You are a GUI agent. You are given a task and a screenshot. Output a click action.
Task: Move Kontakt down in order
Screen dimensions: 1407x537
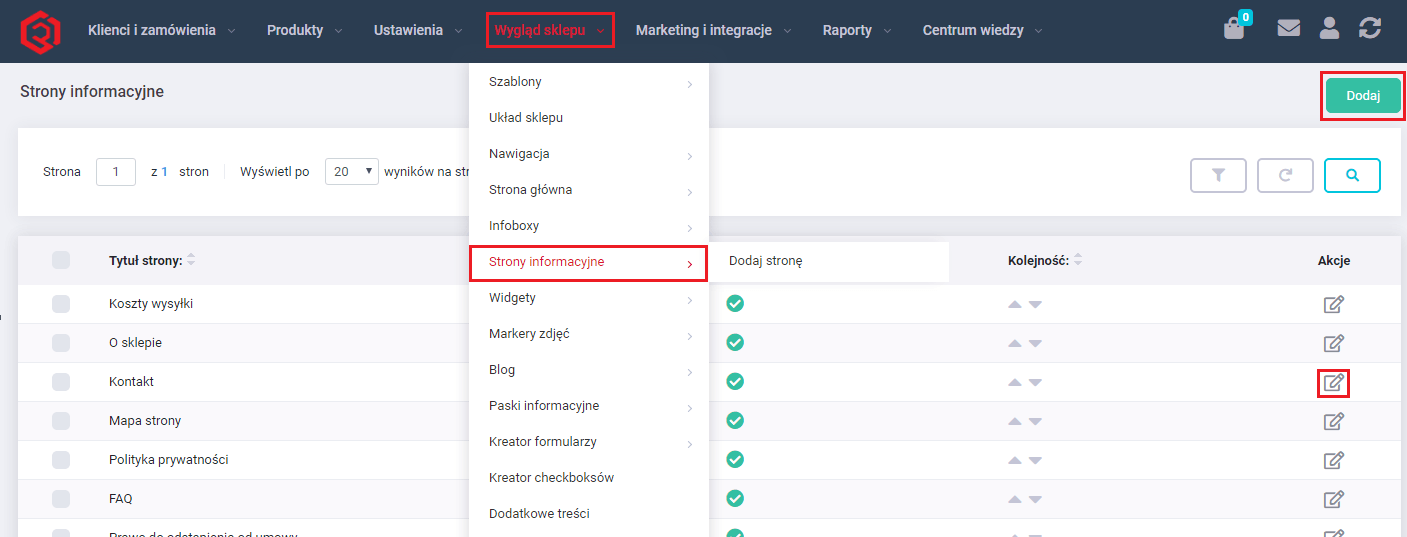(x=1035, y=382)
